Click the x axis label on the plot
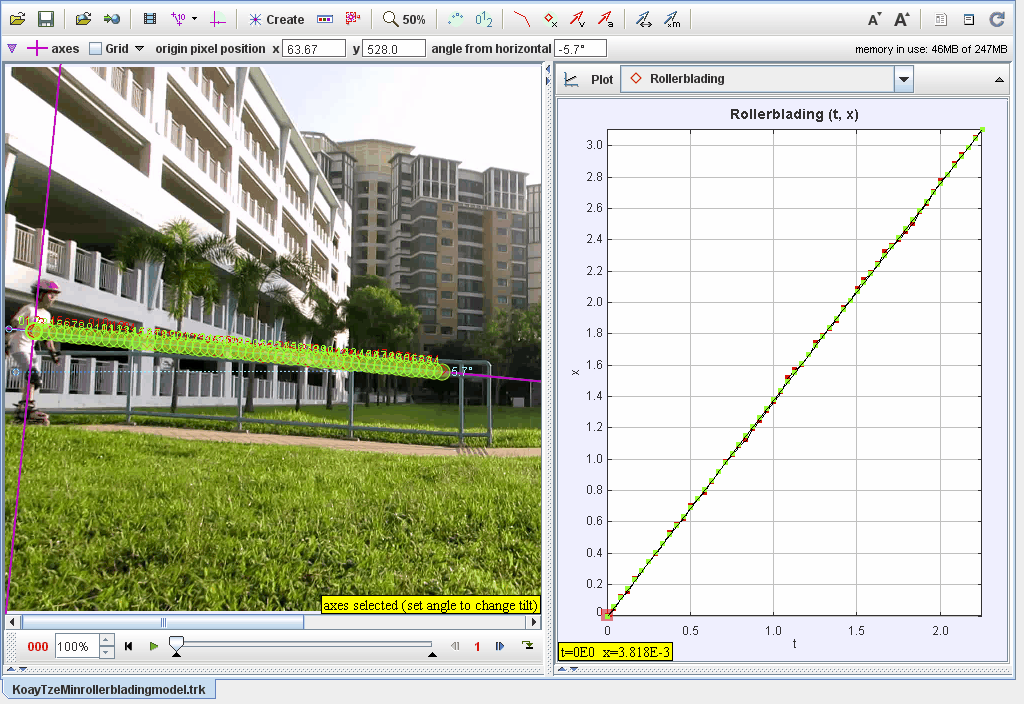This screenshot has width=1024, height=704. point(575,372)
